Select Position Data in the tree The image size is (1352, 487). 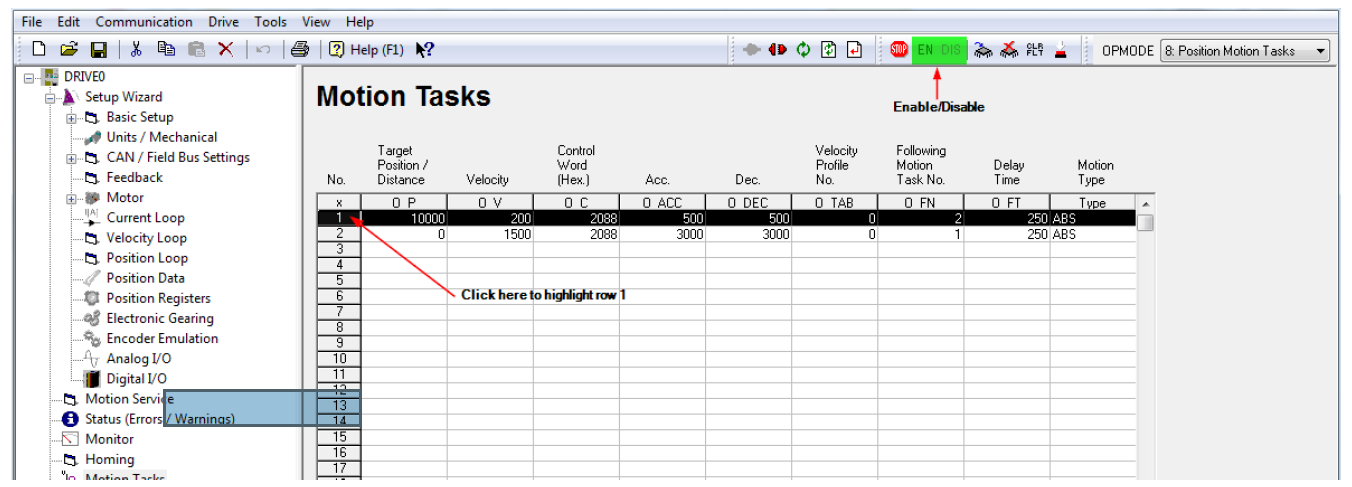pyautogui.click(x=146, y=278)
